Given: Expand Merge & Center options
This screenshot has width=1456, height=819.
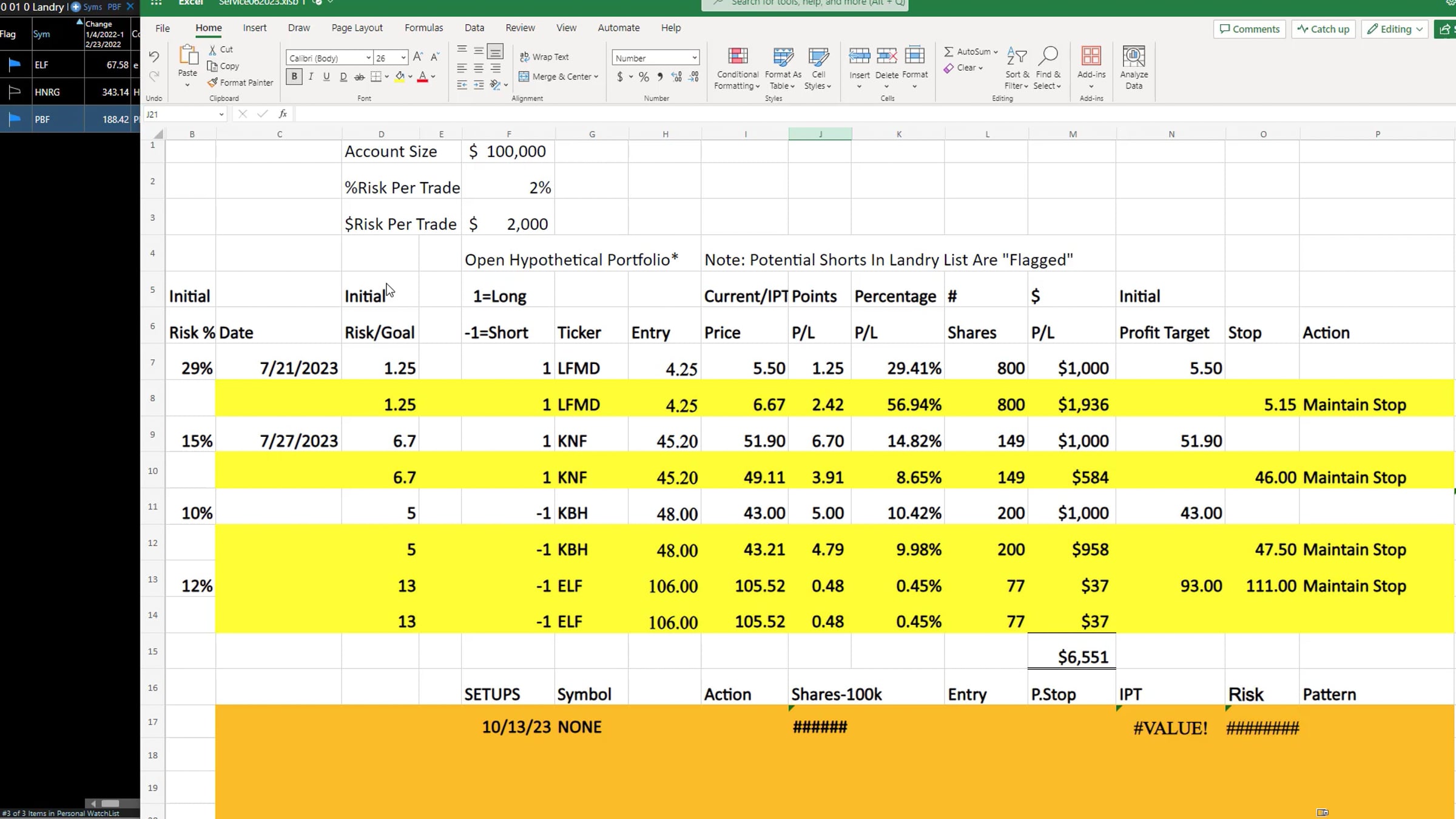Looking at the screenshot, I should [596, 76].
